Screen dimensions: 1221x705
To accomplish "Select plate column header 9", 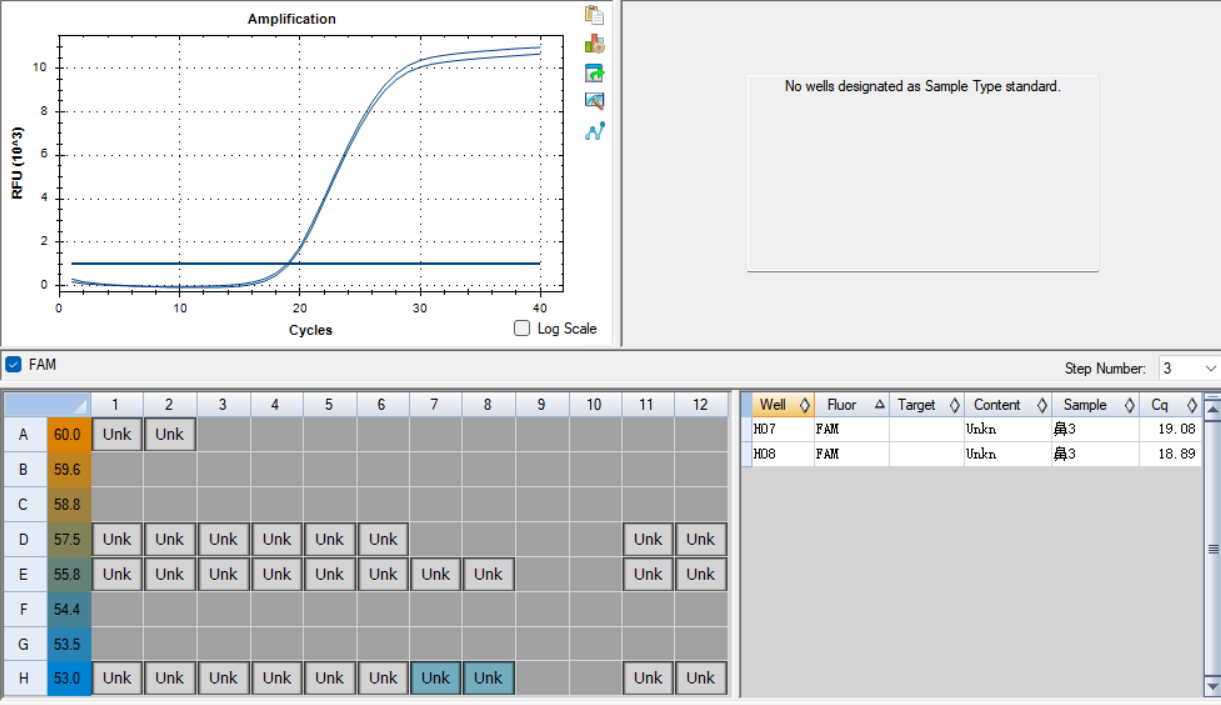I will (542, 405).
